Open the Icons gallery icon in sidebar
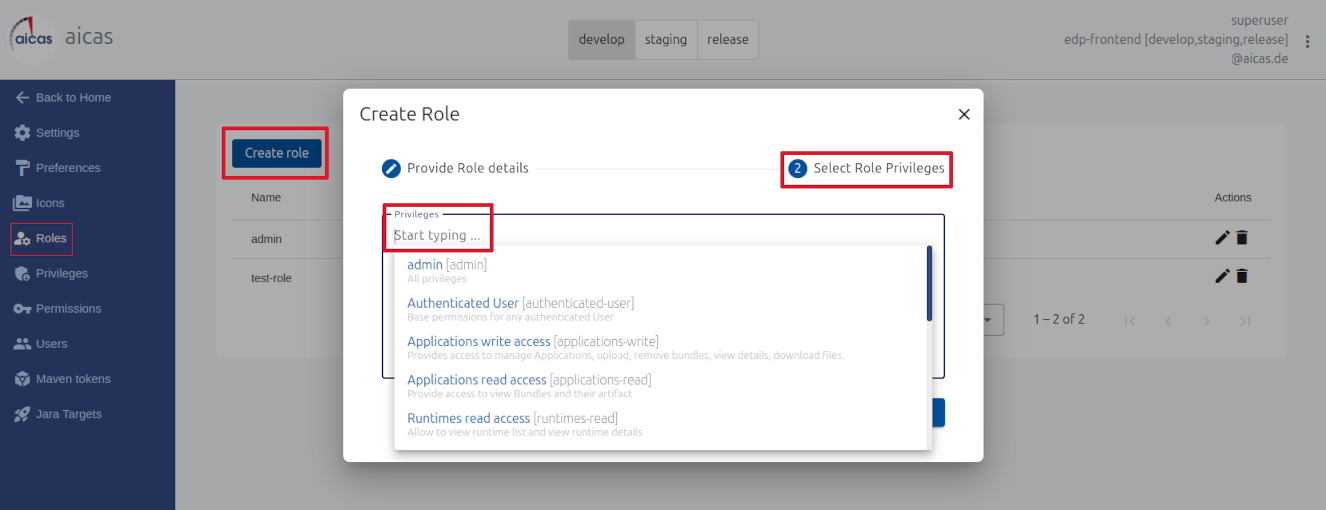This screenshot has height=510, width=1326. [x=22, y=203]
